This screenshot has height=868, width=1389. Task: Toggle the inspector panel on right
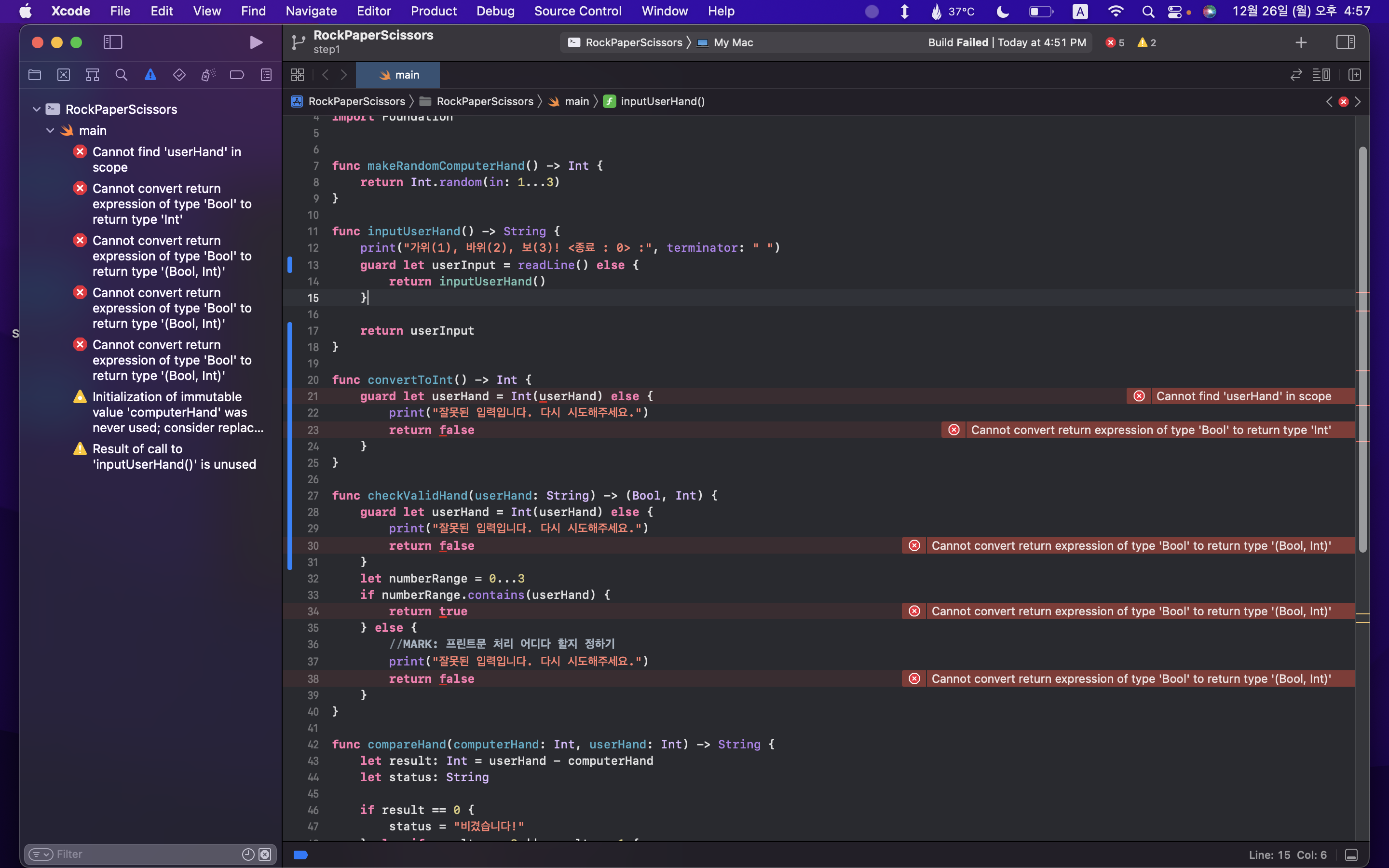[1346, 42]
